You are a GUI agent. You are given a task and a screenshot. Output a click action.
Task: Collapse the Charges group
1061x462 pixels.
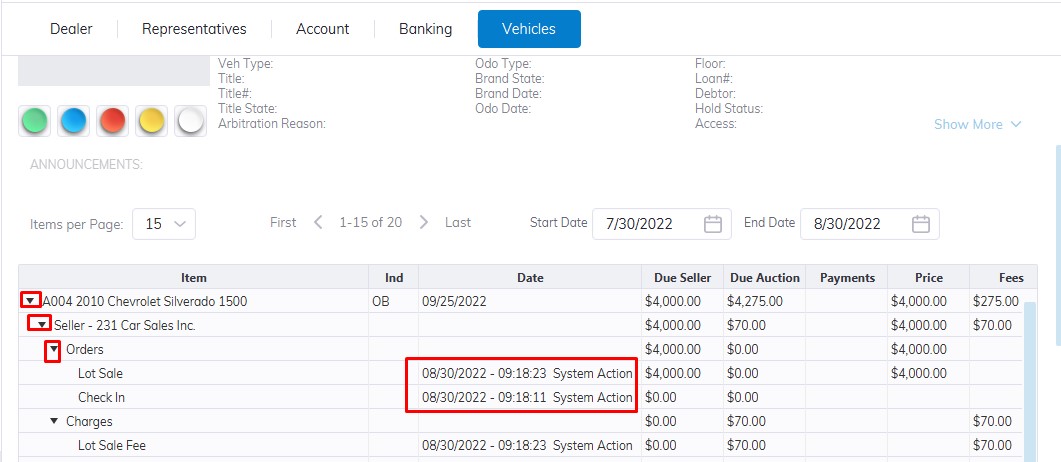(54, 421)
